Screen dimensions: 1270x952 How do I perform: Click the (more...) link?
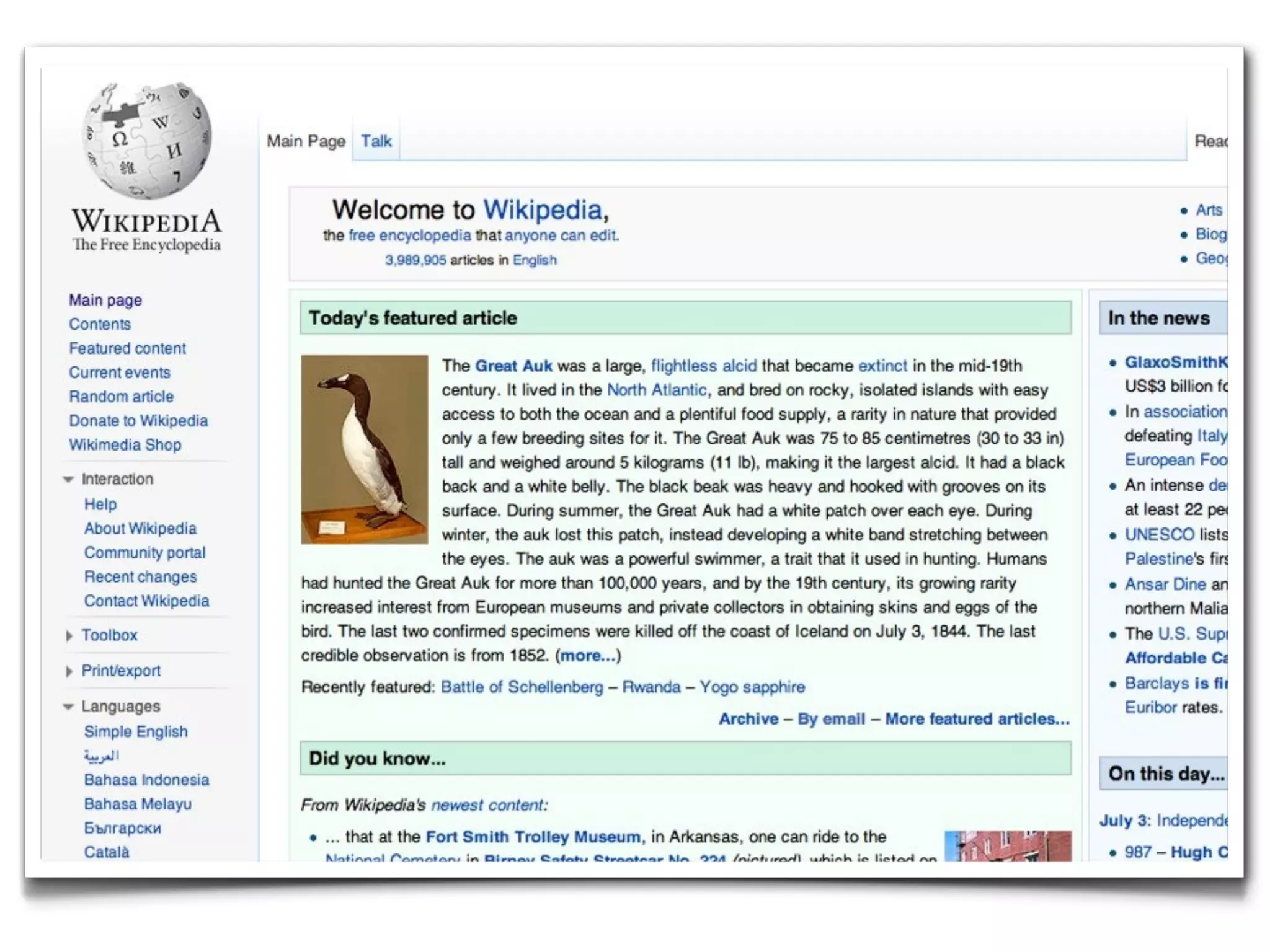click(588, 656)
